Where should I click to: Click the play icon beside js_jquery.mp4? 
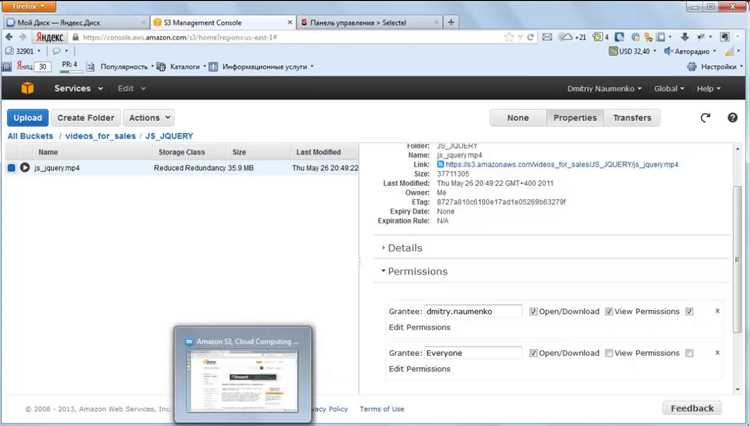pos(25,168)
